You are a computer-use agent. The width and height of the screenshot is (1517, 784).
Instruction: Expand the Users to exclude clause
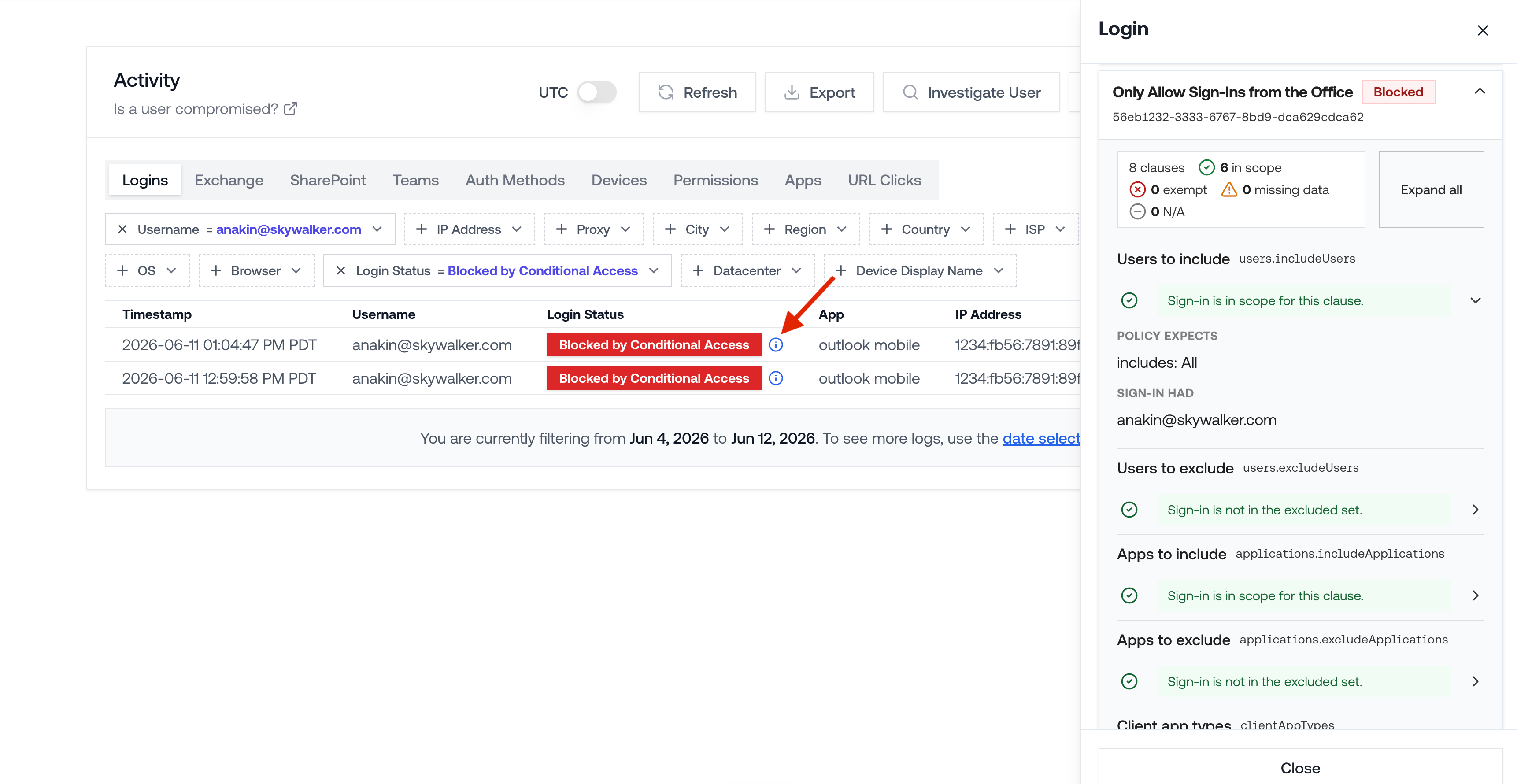coord(1475,510)
